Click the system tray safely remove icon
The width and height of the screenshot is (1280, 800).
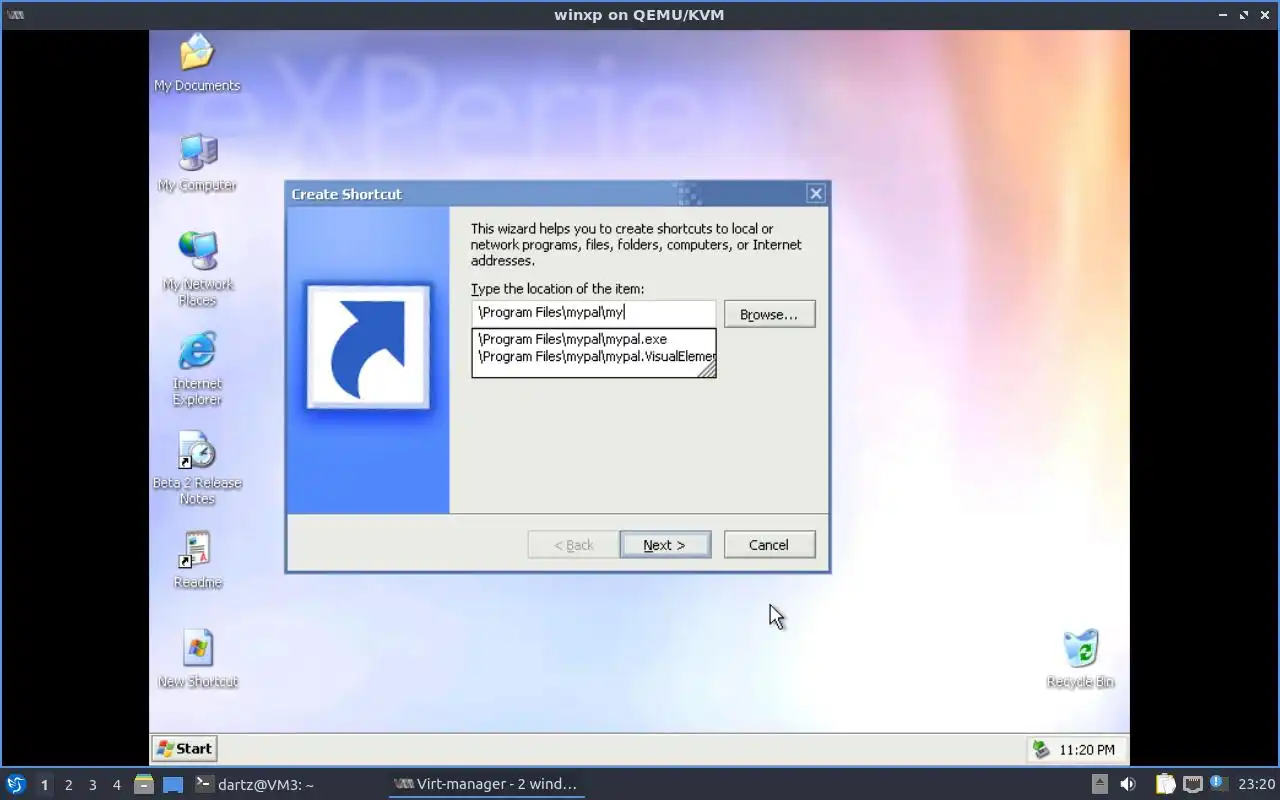pyautogui.click(x=1041, y=749)
